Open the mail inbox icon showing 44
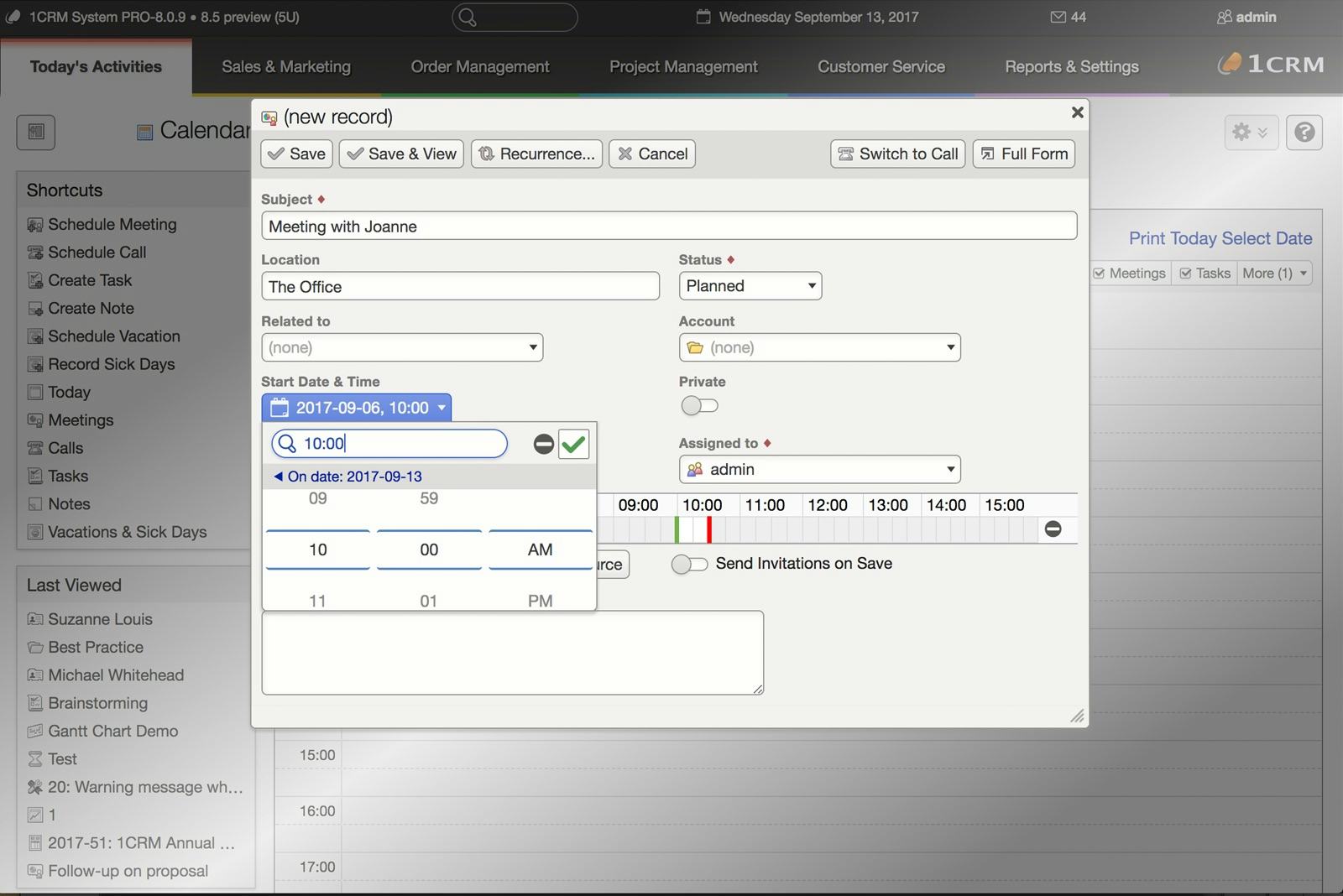 click(1058, 17)
